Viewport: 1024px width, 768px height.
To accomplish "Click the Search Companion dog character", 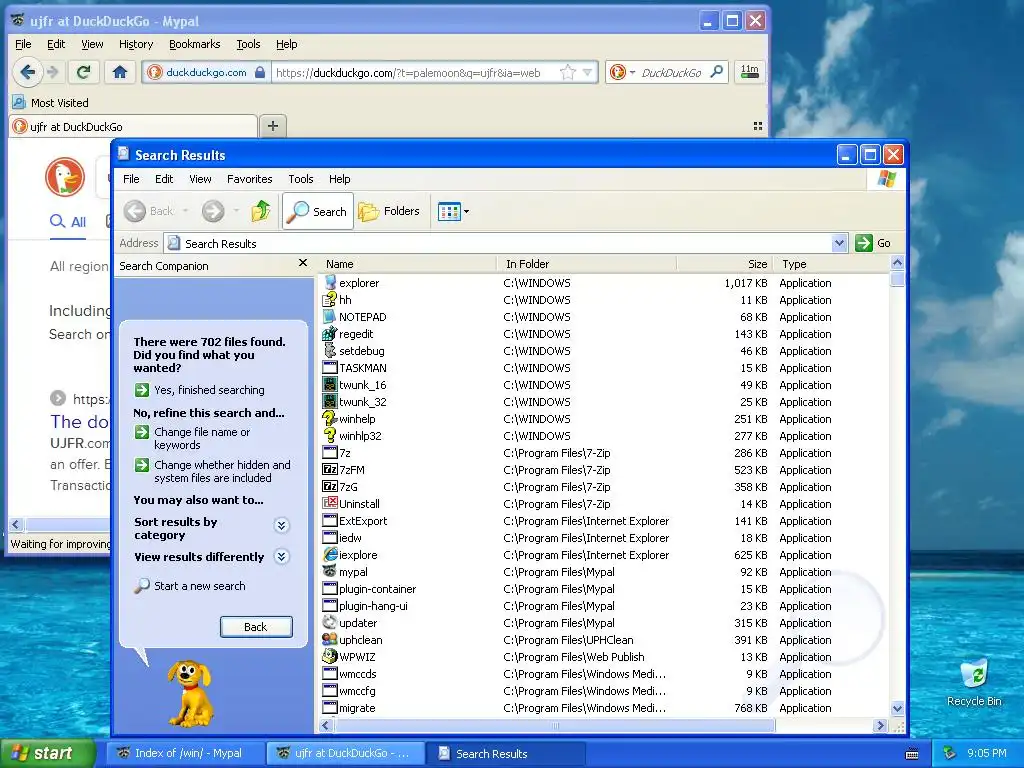I will pyautogui.click(x=189, y=693).
